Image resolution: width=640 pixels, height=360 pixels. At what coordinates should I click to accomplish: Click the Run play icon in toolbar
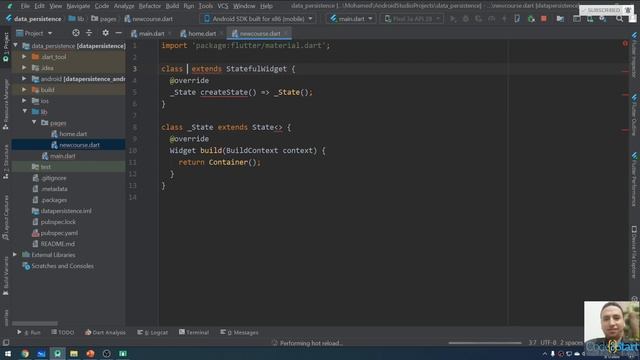453,19
